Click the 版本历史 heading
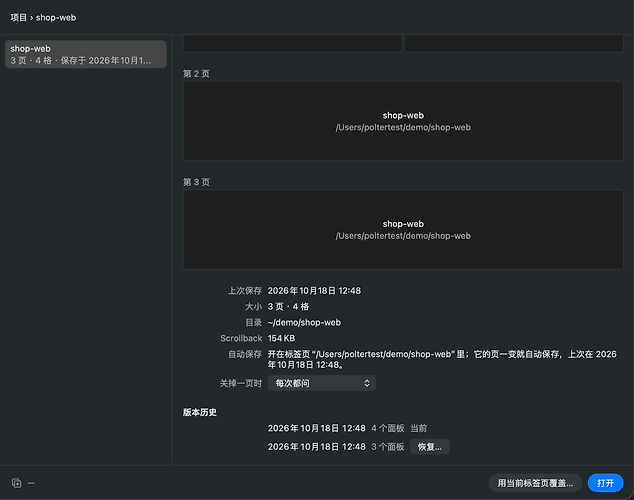The width and height of the screenshot is (634, 500). [x=200, y=412]
